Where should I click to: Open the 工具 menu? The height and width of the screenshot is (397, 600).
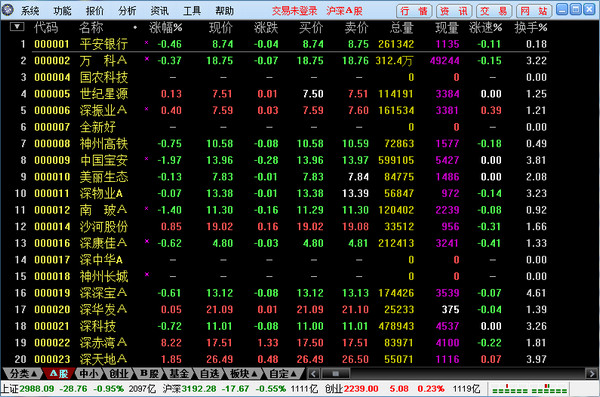(192, 11)
